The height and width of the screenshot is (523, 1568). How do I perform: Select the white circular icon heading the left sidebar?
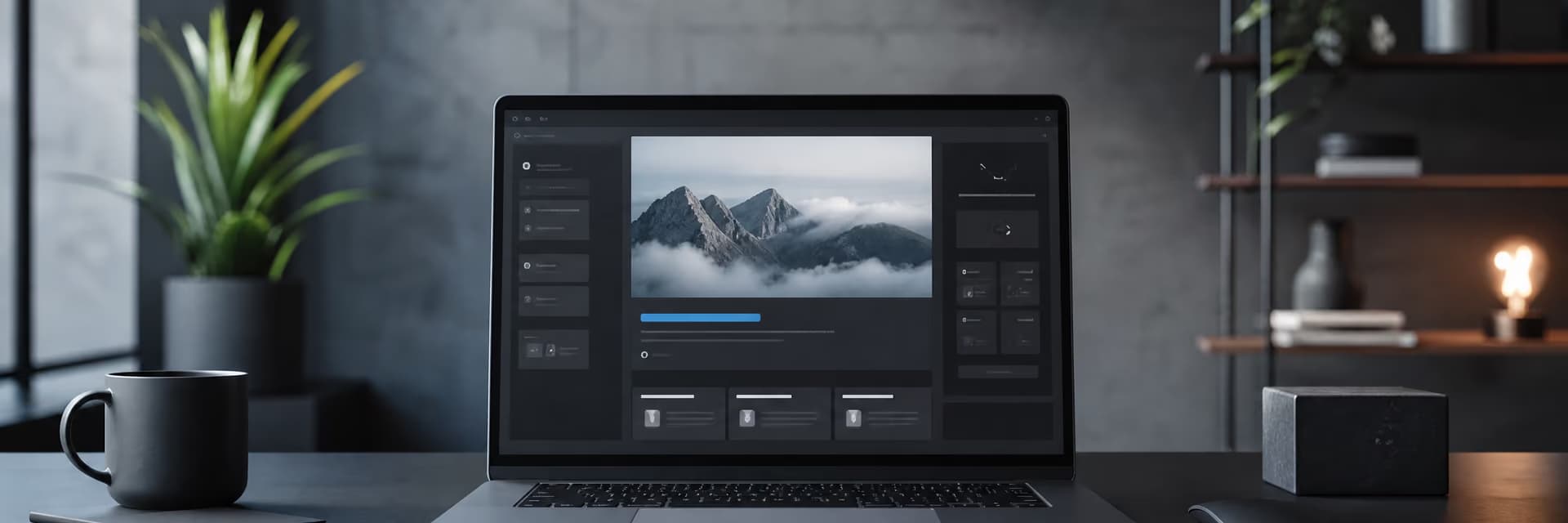pyautogui.click(x=527, y=167)
